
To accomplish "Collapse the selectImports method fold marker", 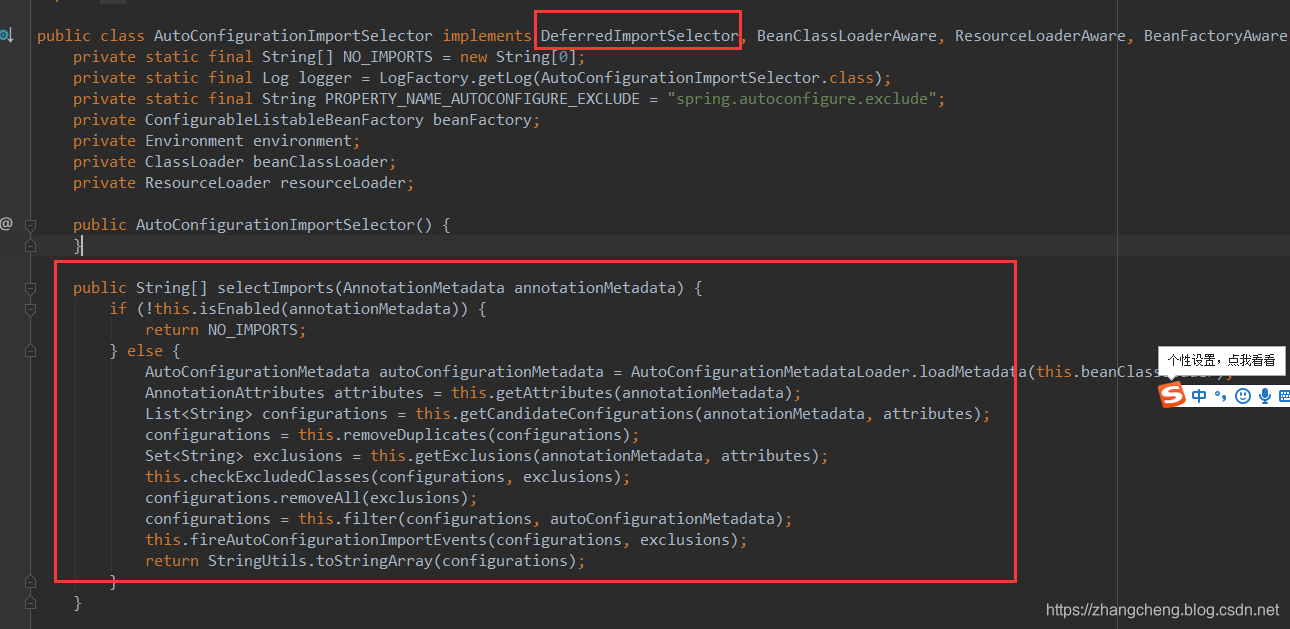I will click(x=30, y=288).
